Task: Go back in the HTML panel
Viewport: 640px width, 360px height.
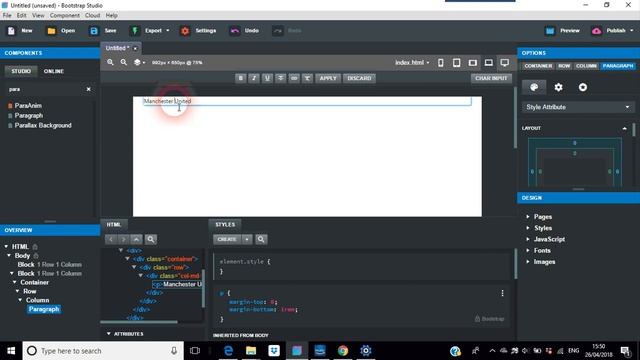Action: (x=111, y=239)
